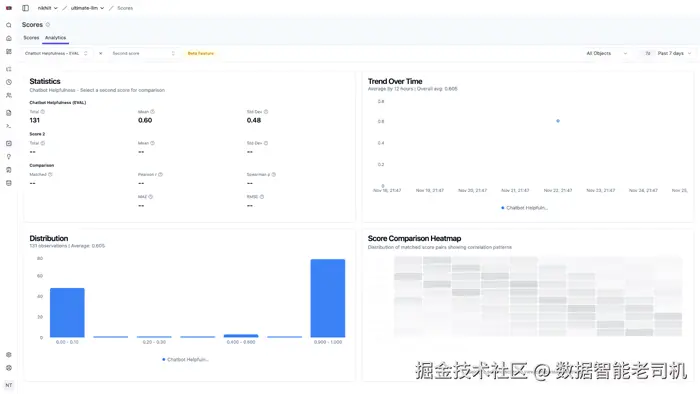Go to Home via the house sidebar icon
Viewport: 700px width, 394px height.
(8, 38)
